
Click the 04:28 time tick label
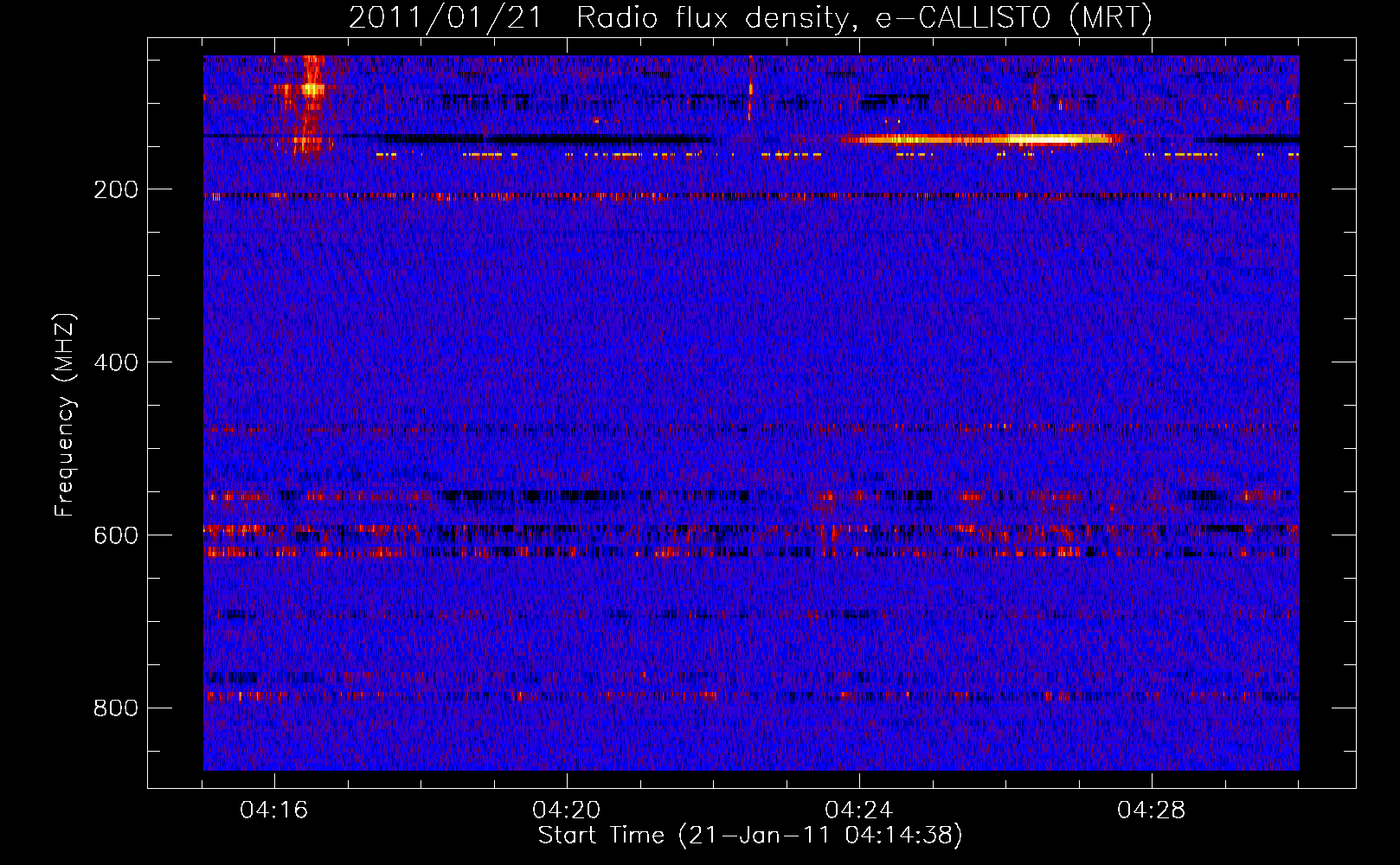pyautogui.click(x=1152, y=811)
